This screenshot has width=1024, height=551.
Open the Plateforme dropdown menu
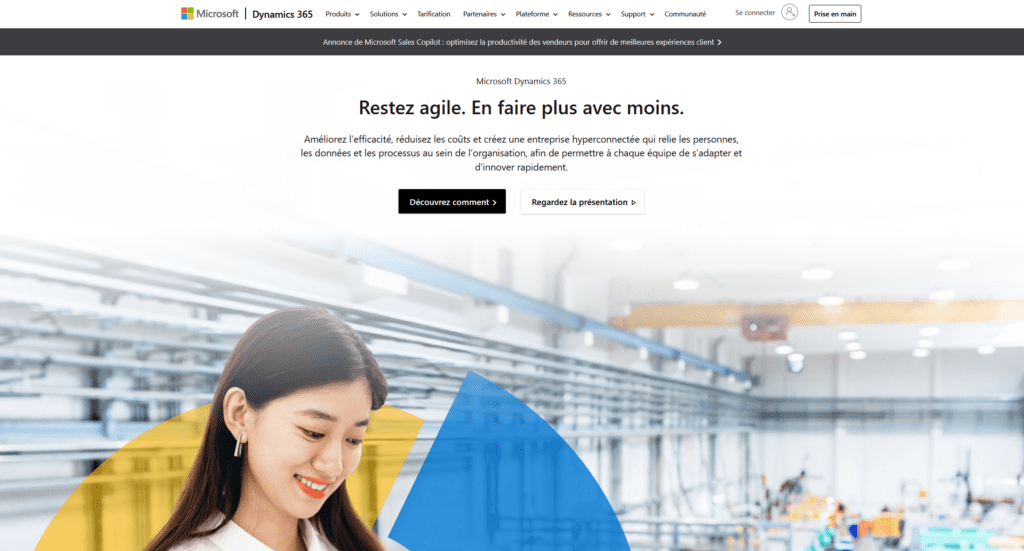[536, 14]
